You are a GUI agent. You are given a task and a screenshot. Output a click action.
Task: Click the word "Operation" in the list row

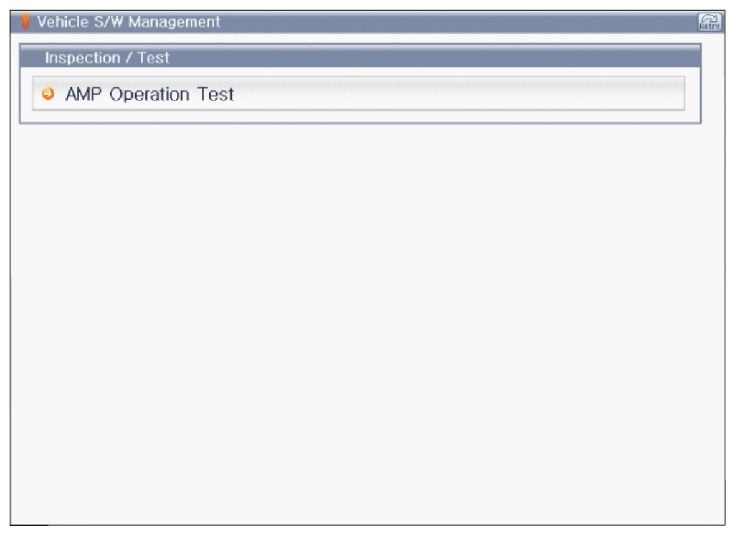(x=149, y=94)
